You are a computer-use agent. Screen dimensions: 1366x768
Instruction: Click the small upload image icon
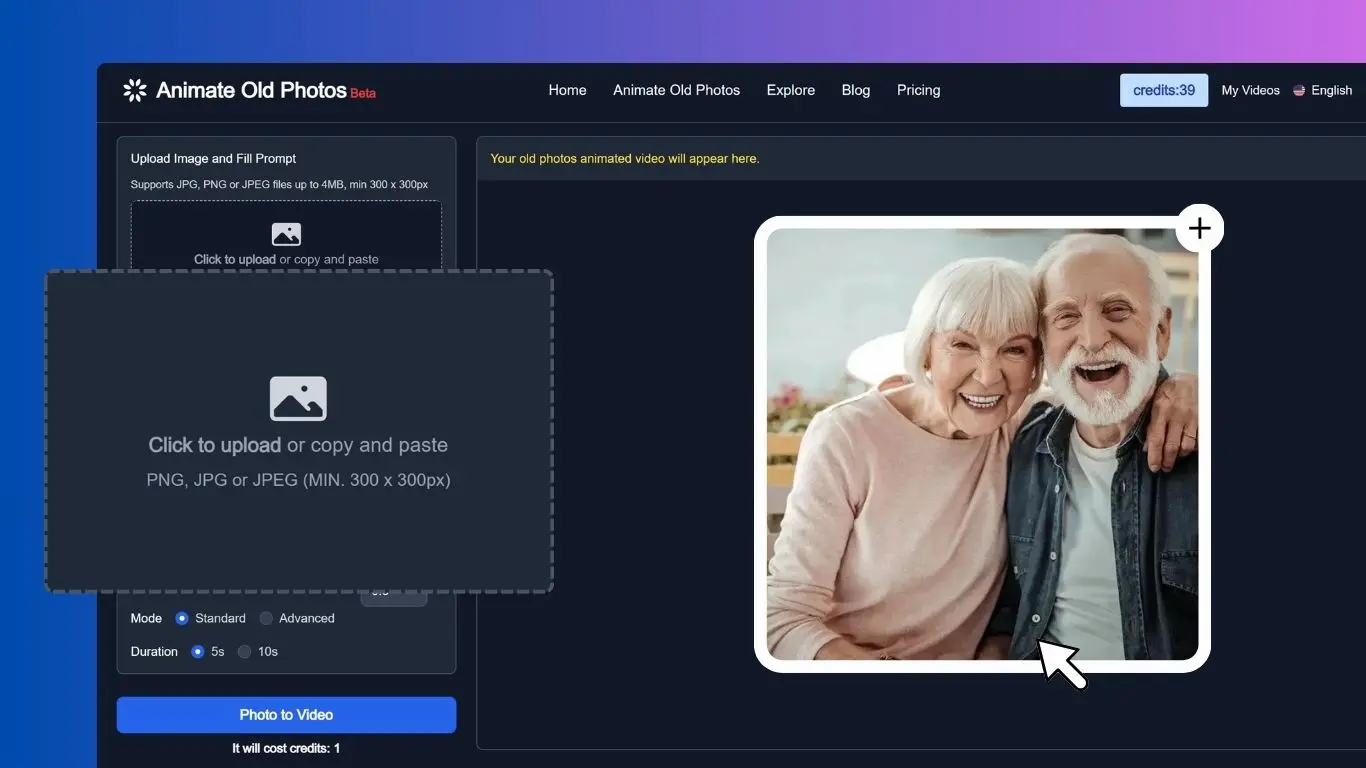pos(286,234)
